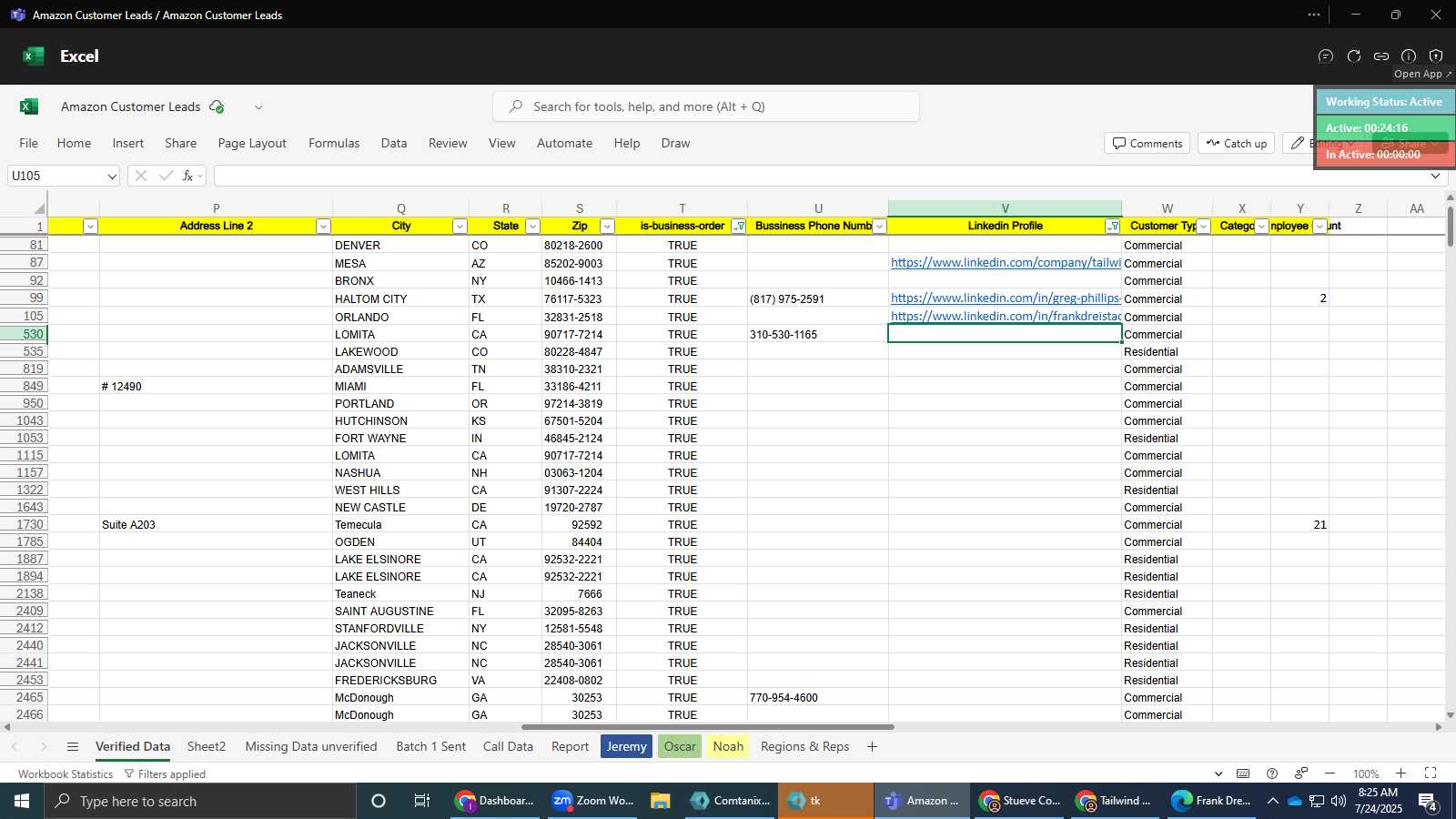Viewport: 1456px width, 819px height.
Task: Click the Excel logo beside the file name
Action: (29, 106)
